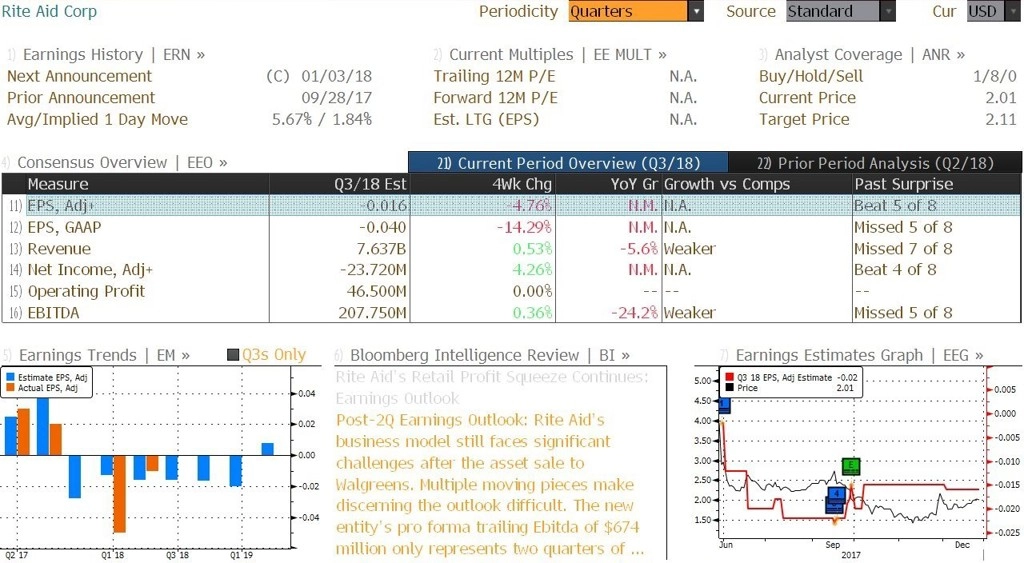1024x563 pixels.
Task: Toggle the Q3s Only checkbox
Action: (x=233, y=355)
